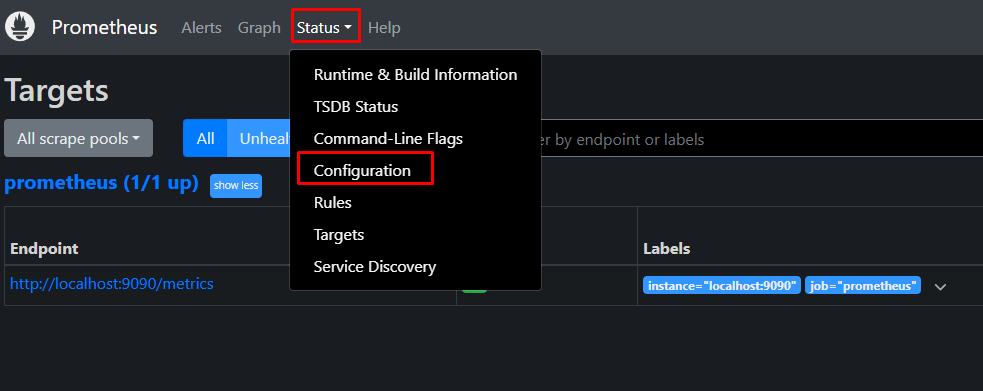Select Rules from Status menu
The width and height of the screenshot is (983, 391).
pyautogui.click(x=415, y=202)
